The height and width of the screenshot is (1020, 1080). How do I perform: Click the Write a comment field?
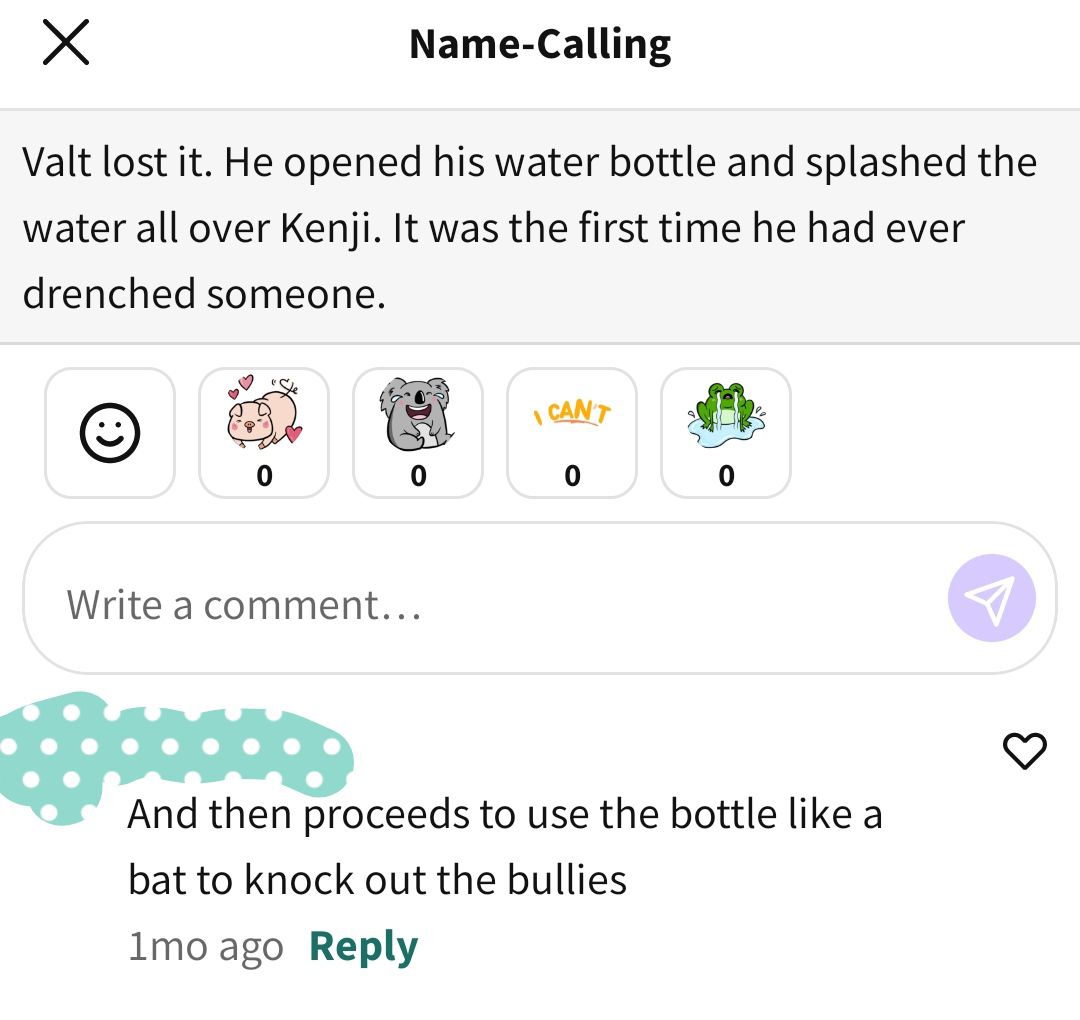pyautogui.click(x=539, y=598)
